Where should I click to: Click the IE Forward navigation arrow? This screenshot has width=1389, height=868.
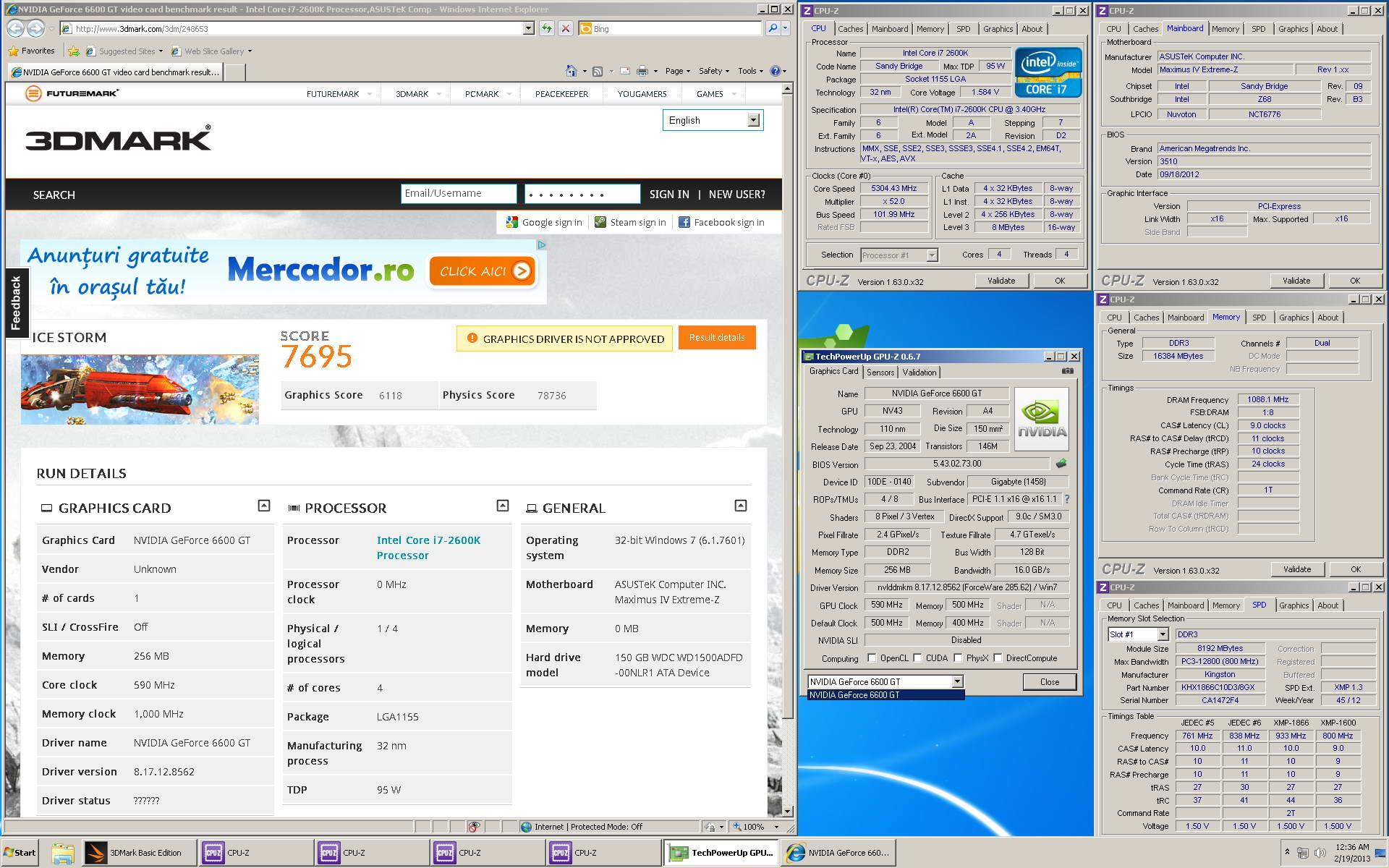point(35,28)
